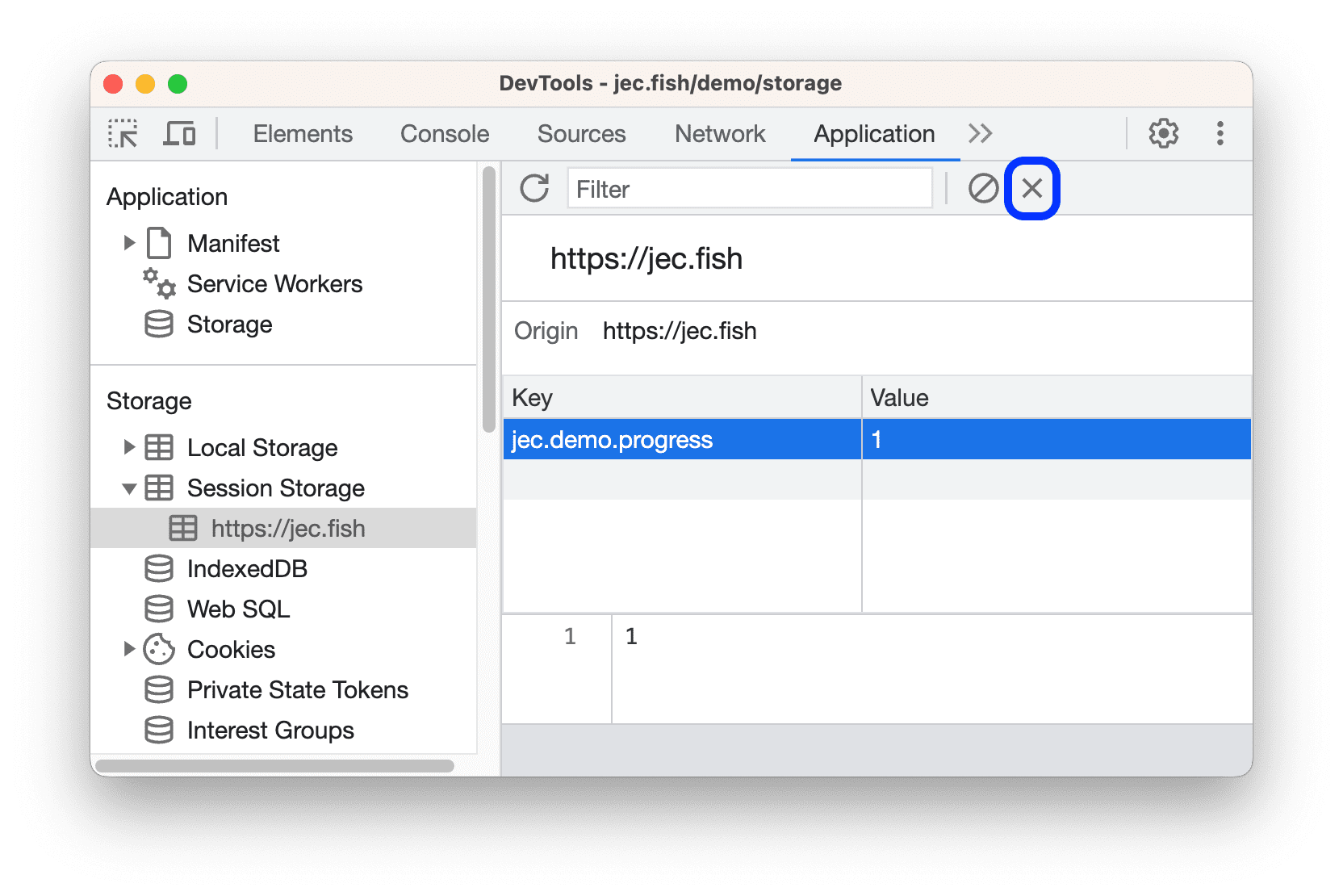The height and width of the screenshot is (896, 1343).
Task: Open the three-dot customize menu
Action: [x=1220, y=133]
